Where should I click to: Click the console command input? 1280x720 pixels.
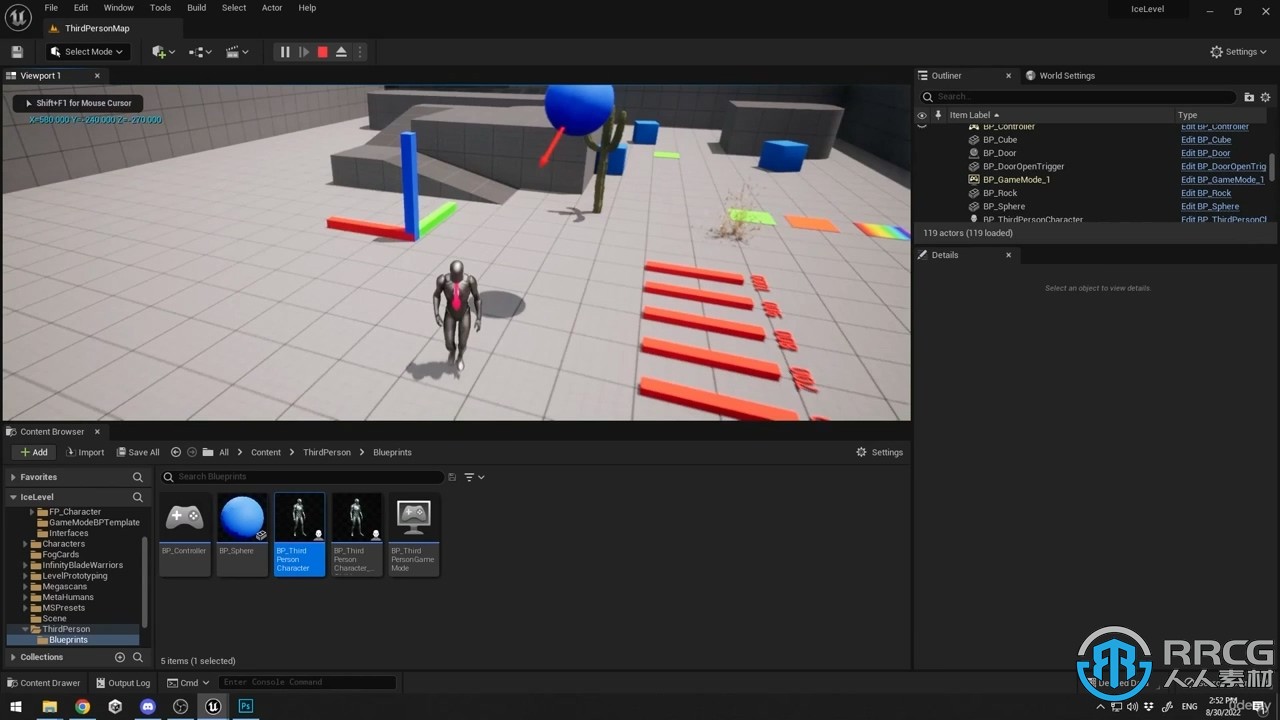[x=307, y=682]
